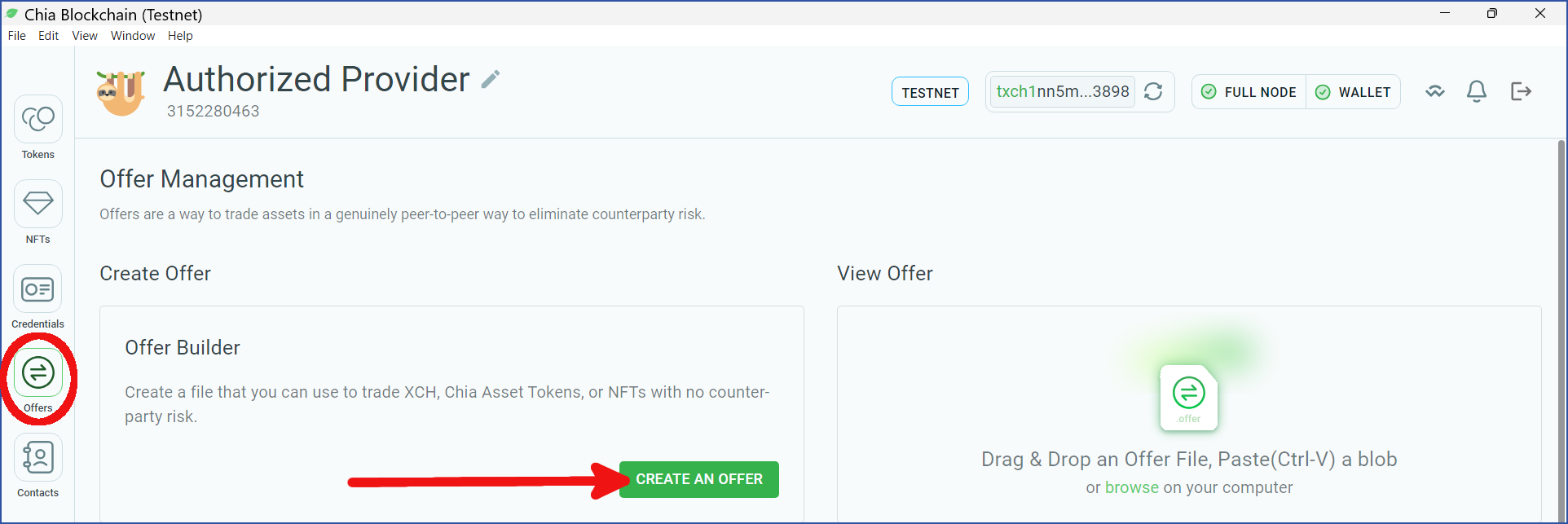The width and height of the screenshot is (1568, 524).
Task: Click the sloth profile avatar
Action: tap(121, 92)
